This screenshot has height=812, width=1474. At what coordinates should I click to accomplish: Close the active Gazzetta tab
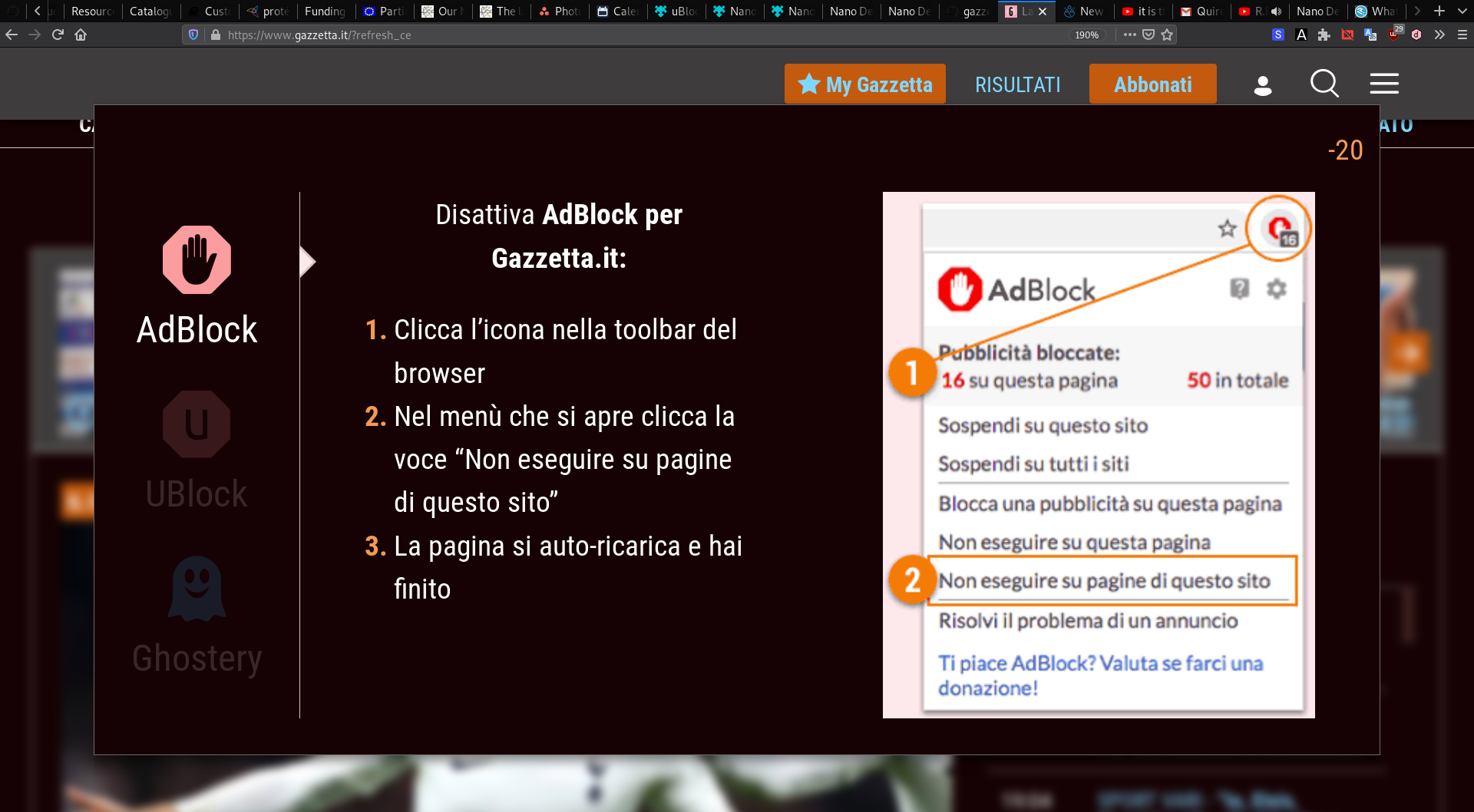pyautogui.click(x=1043, y=12)
